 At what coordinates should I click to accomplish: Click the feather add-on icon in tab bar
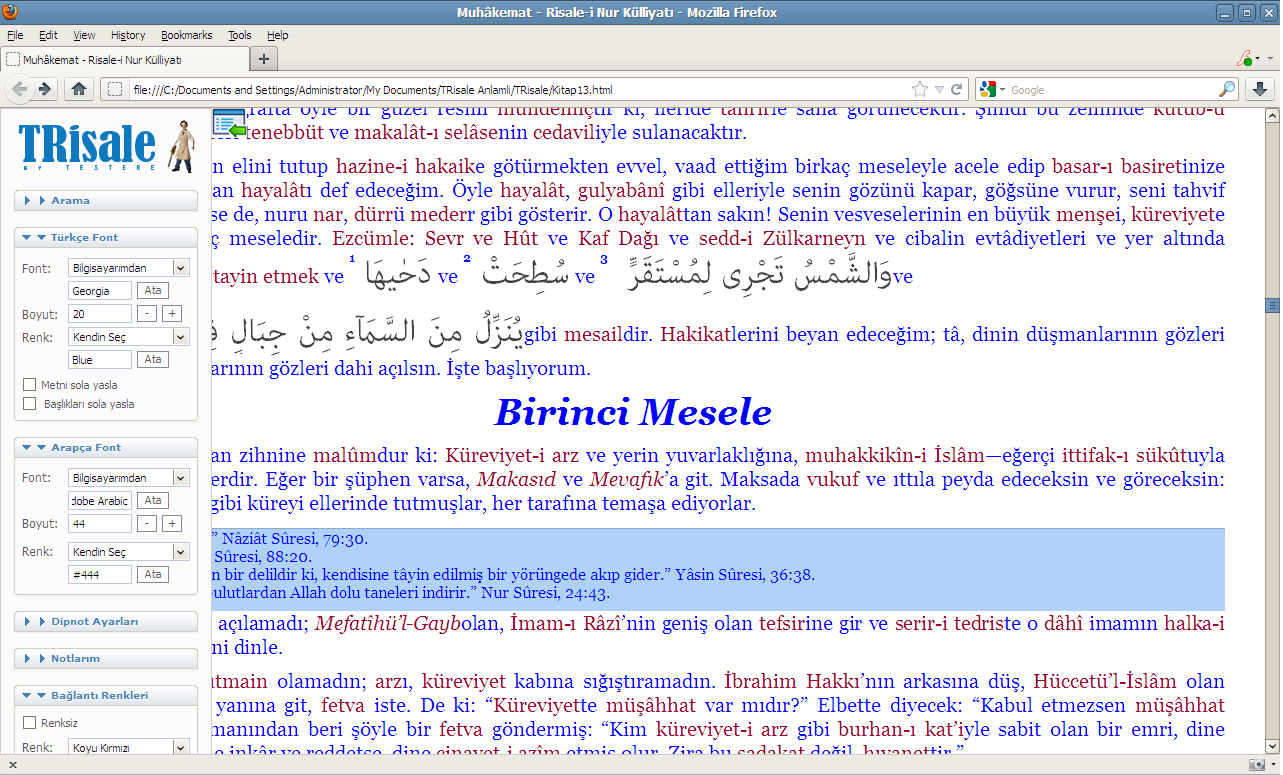click(1247, 58)
